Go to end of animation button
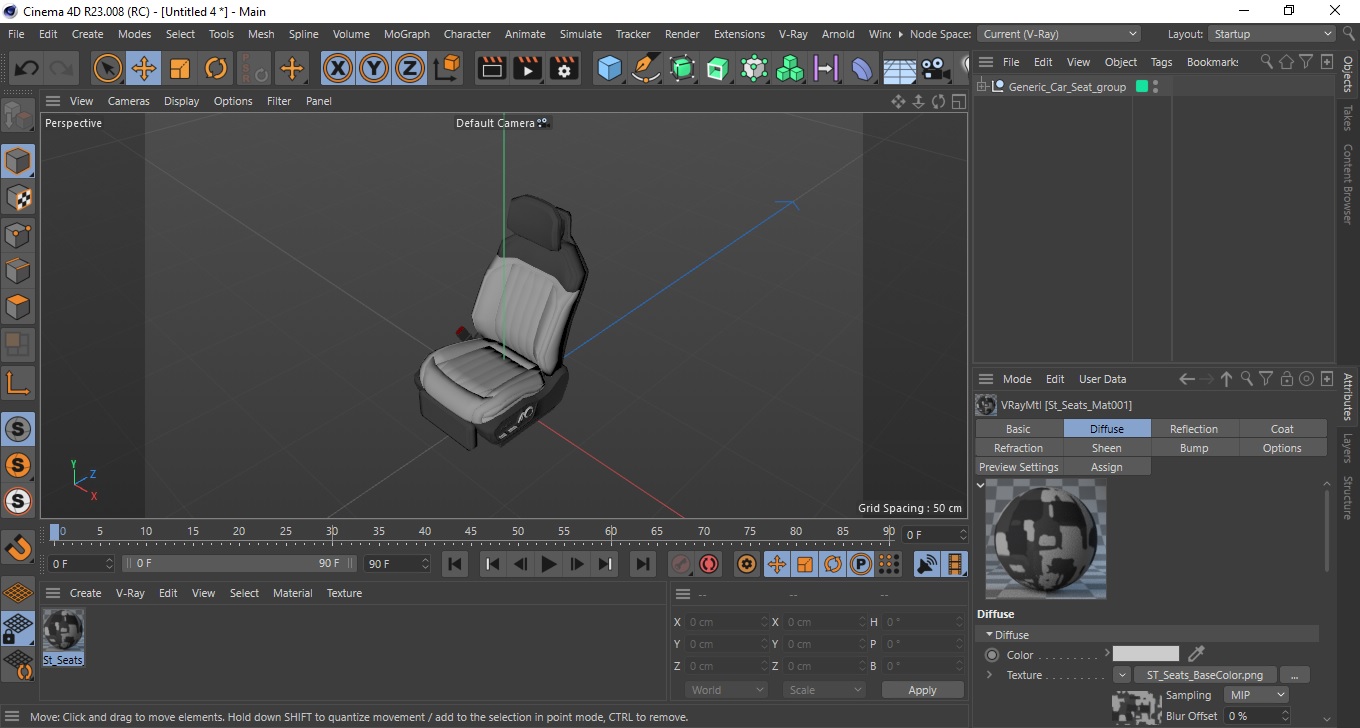The image size is (1360, 728). pos(642,564)
